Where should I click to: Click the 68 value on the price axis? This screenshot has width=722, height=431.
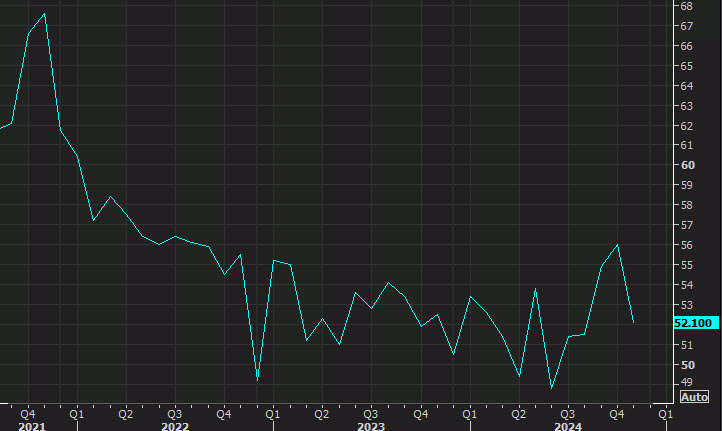(x=687, y=6)
